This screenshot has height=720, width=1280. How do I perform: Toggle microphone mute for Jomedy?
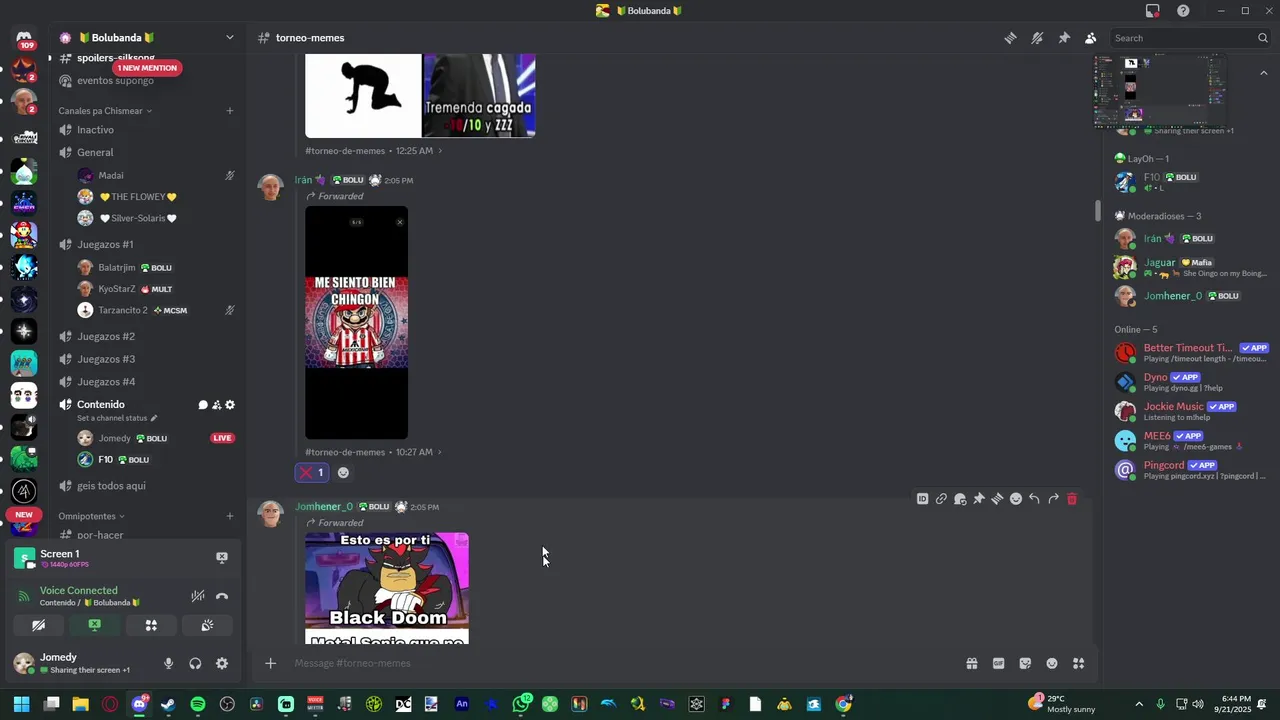coord(168,663)
